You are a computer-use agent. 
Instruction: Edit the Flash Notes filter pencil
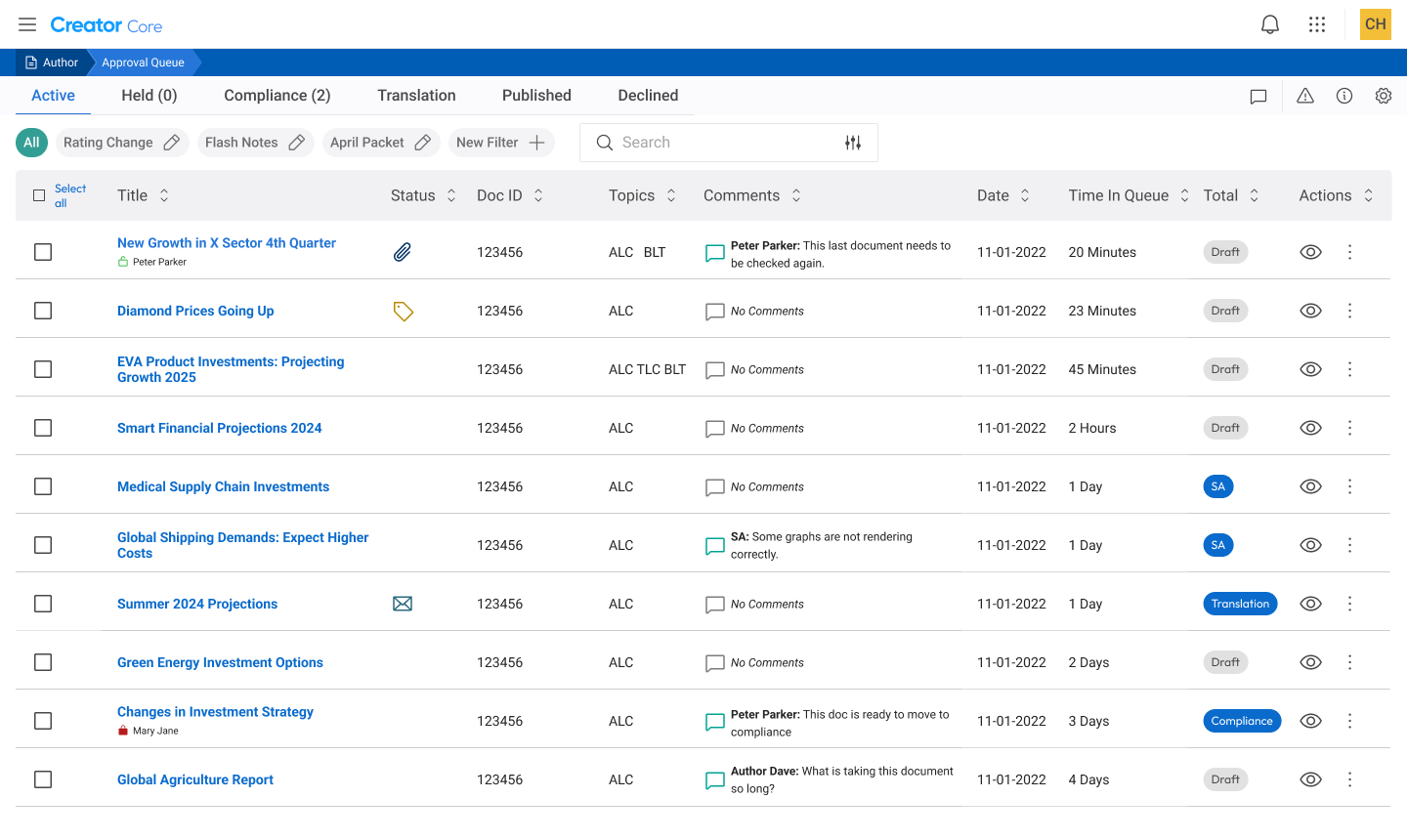click(x=297, y=143)
